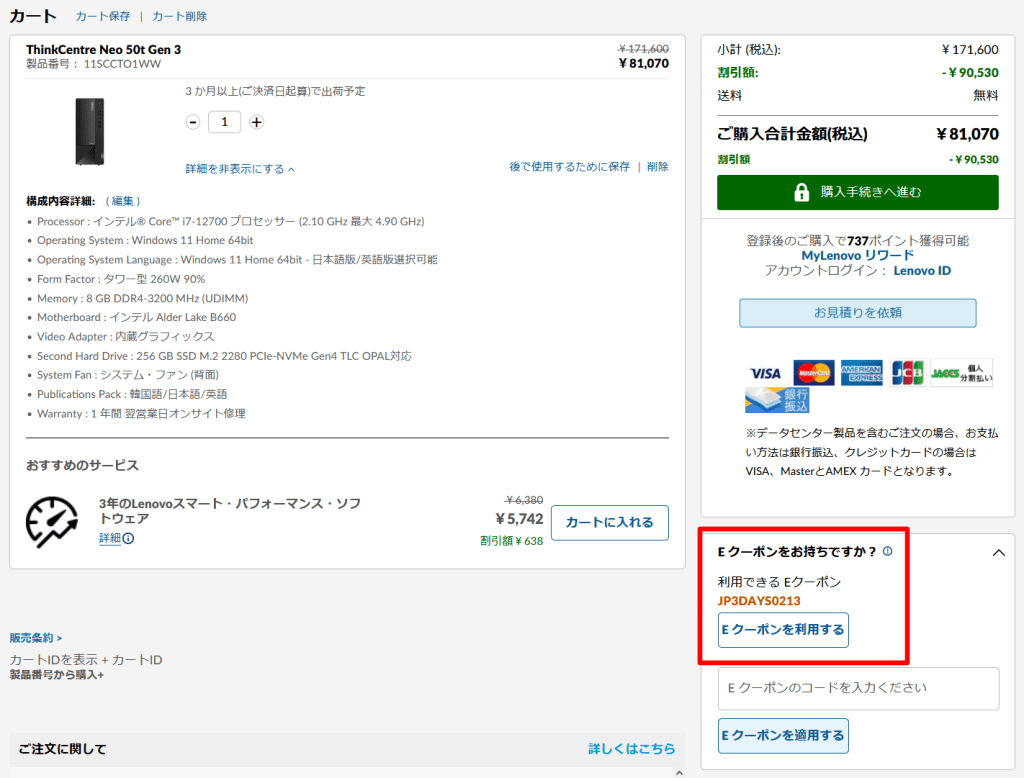Click the 銀行振込 bank transfer icon
Image resolution: width=1024 pixels, height=778 pixels.
click(777, 401)
